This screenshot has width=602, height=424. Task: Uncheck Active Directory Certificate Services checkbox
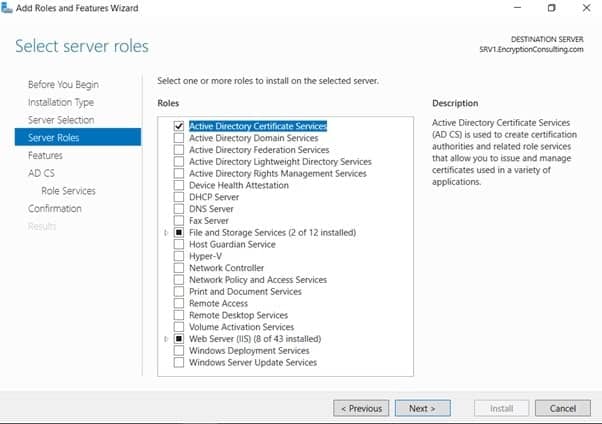pos(179,126)
